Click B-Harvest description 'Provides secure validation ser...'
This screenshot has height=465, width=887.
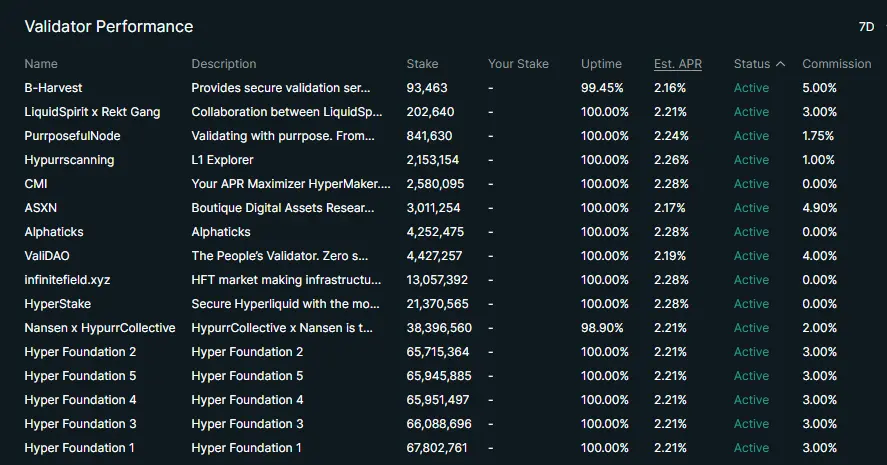click(281, 88)
